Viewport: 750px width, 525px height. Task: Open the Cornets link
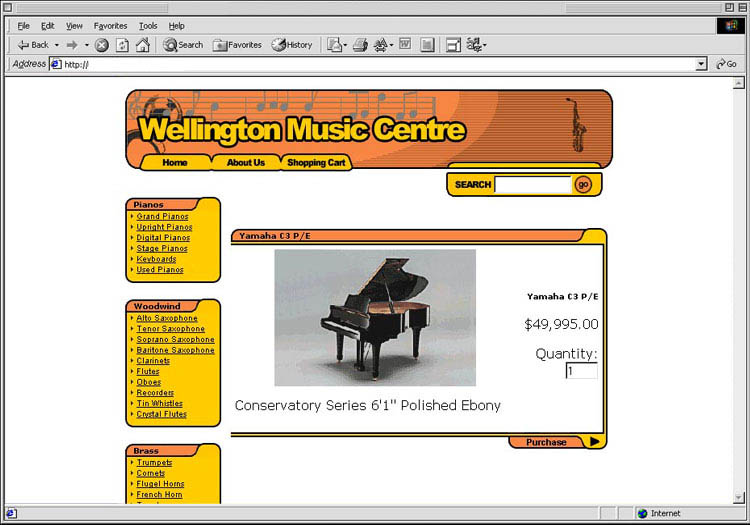(x=150, y=473)
